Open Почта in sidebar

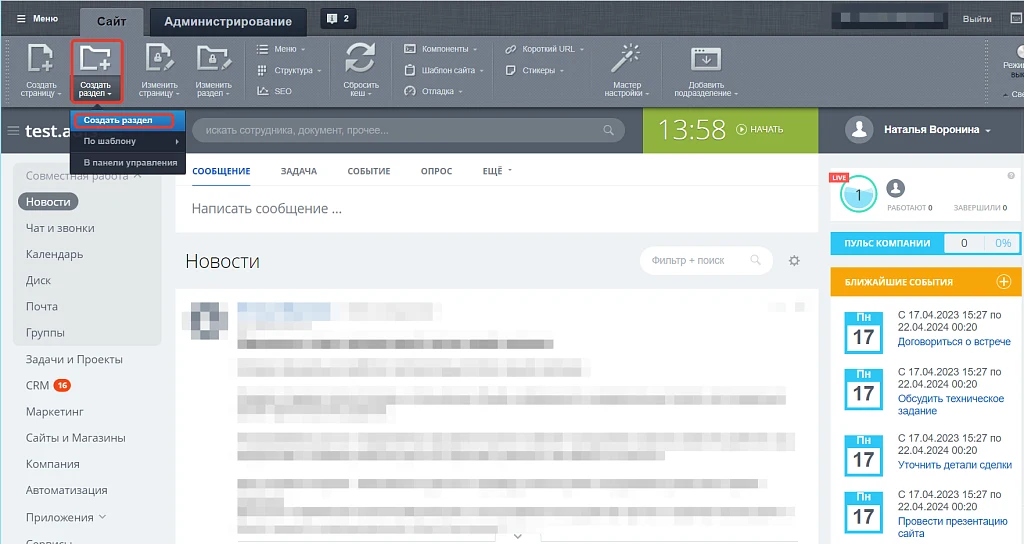point(42,306)
